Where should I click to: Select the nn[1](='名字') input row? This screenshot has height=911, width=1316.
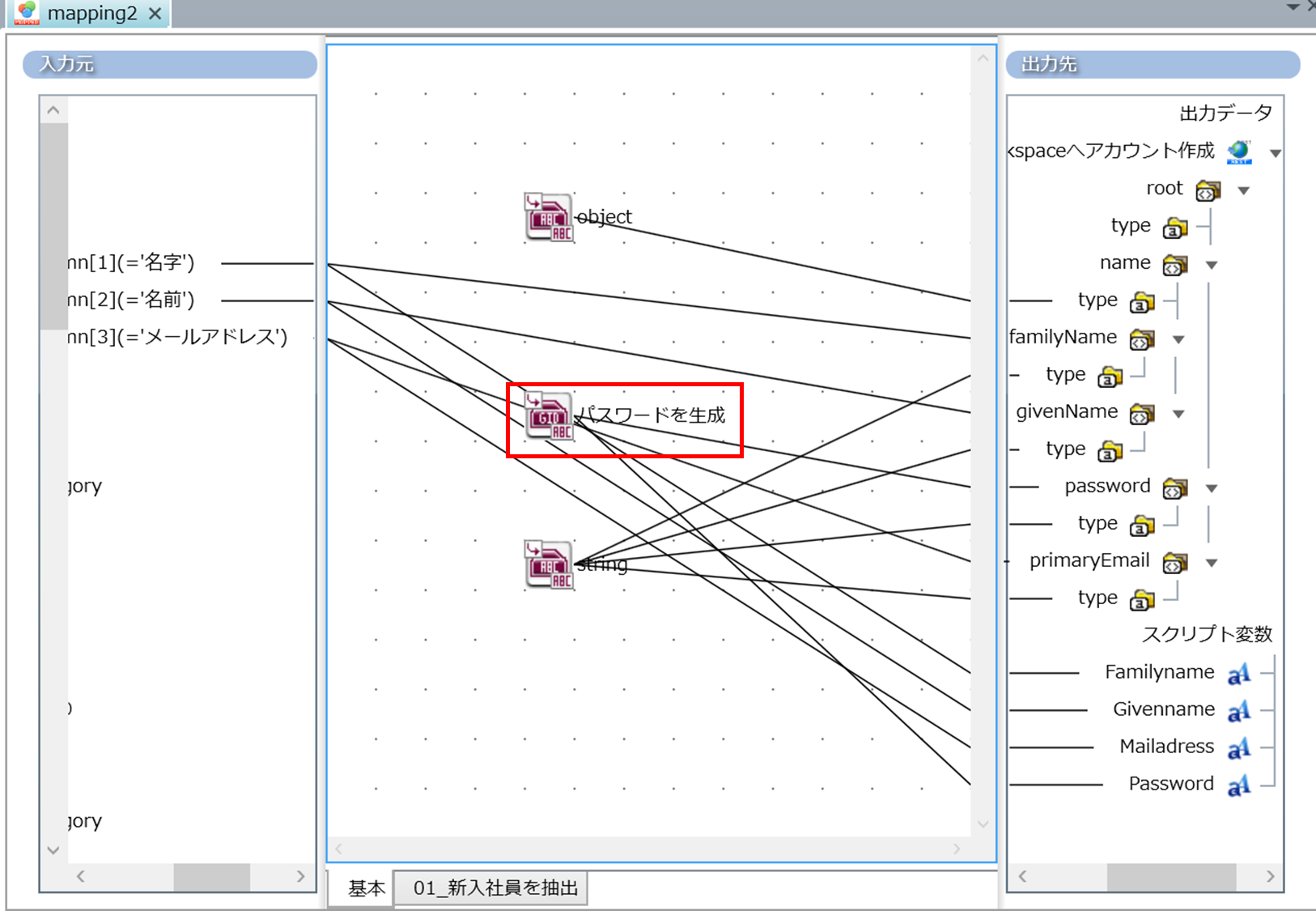[133, 262]
